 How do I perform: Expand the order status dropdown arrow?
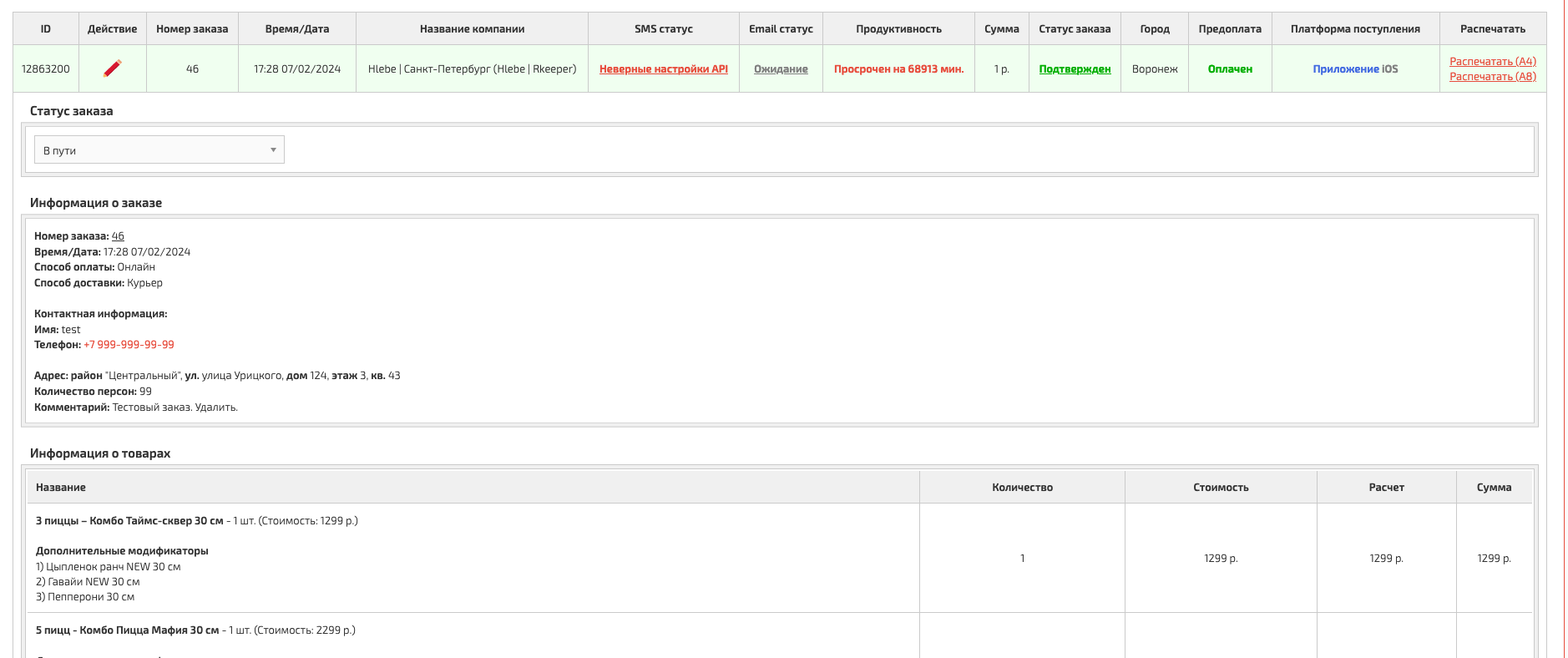tap(273, 150)
